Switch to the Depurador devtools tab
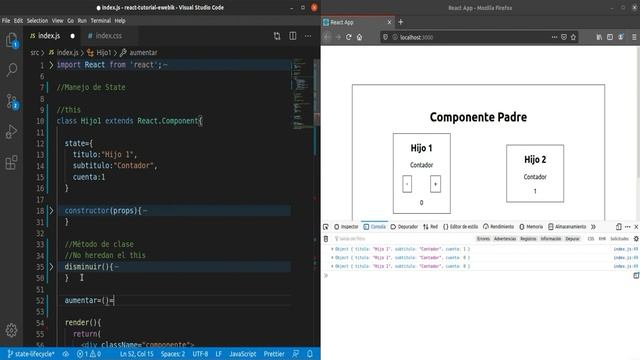 click(x=404, y=227)
